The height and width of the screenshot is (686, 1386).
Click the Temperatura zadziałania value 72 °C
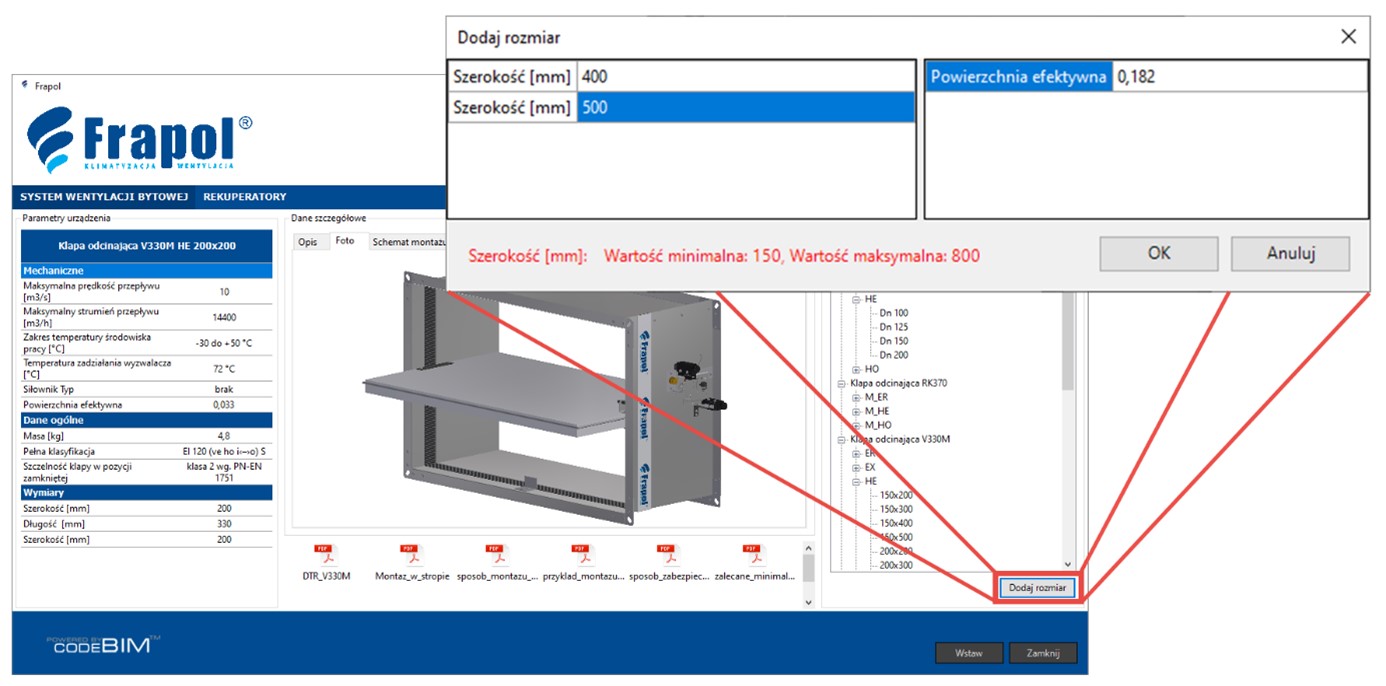(x=223, y=369)
